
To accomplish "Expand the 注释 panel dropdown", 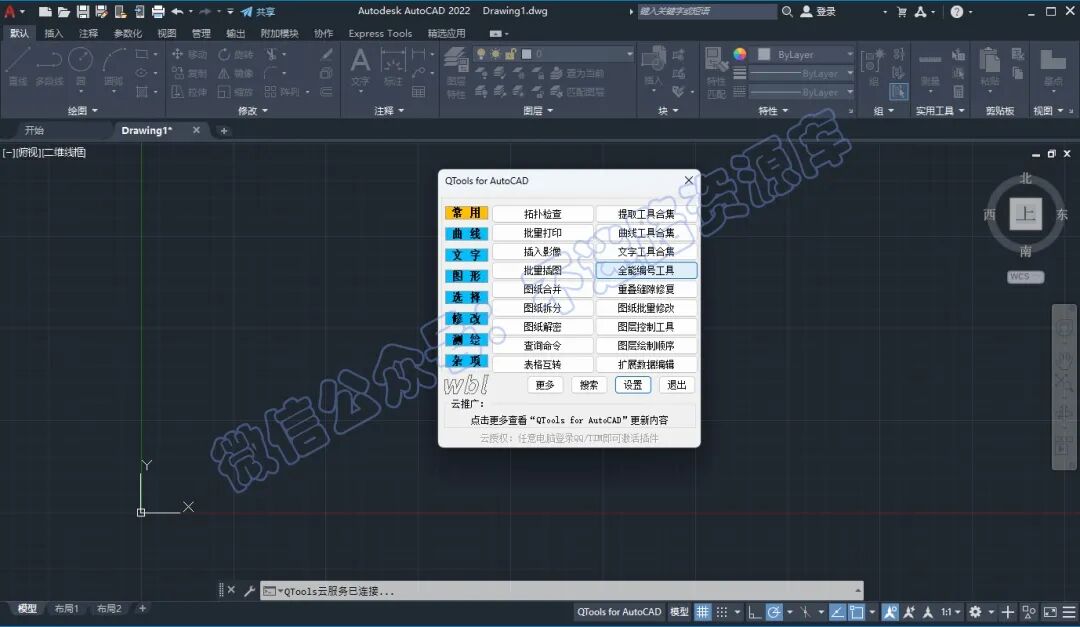I will (389, 110).
